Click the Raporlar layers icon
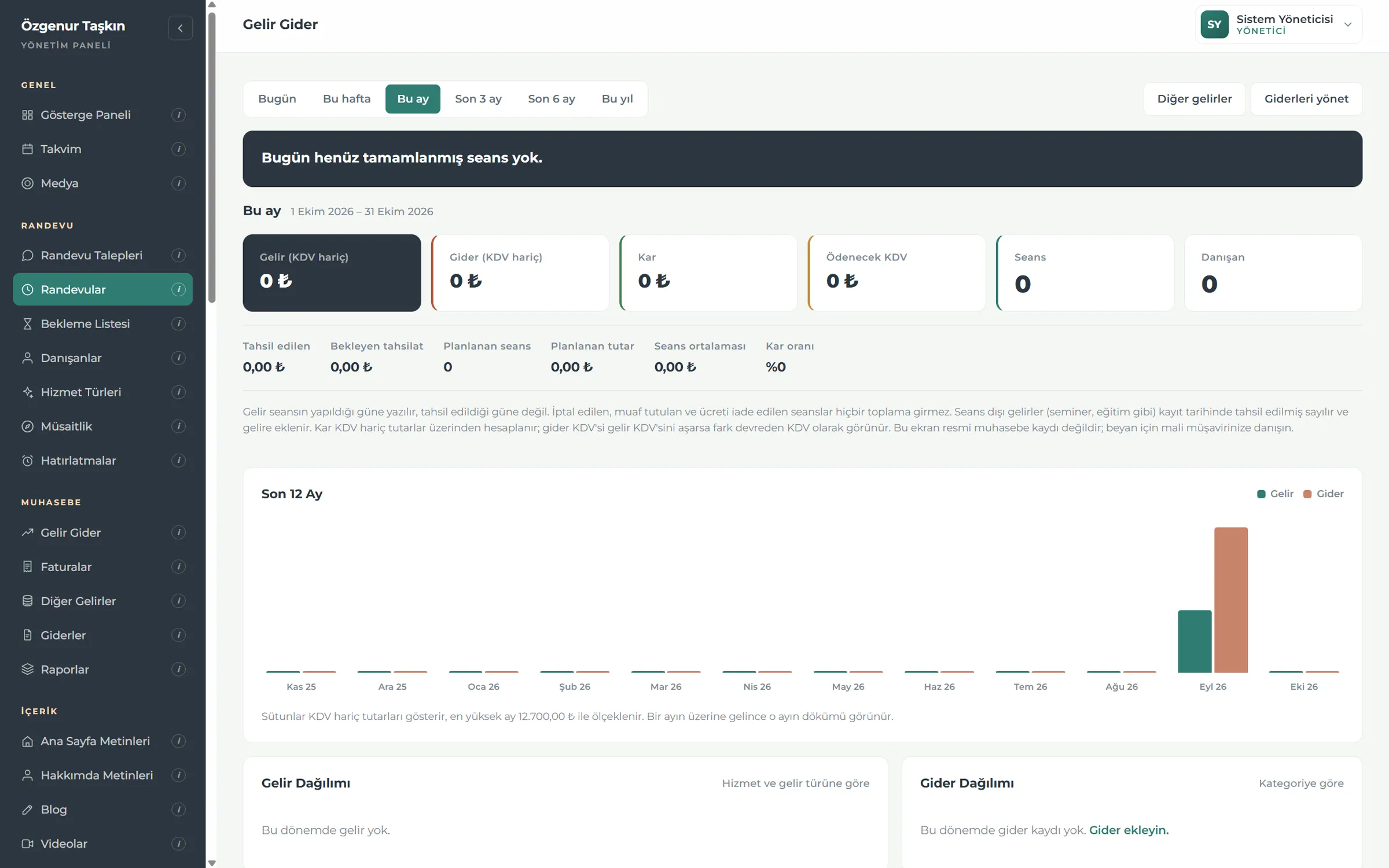The width and height of the screenshot is (1389, 868). (27, 669)
